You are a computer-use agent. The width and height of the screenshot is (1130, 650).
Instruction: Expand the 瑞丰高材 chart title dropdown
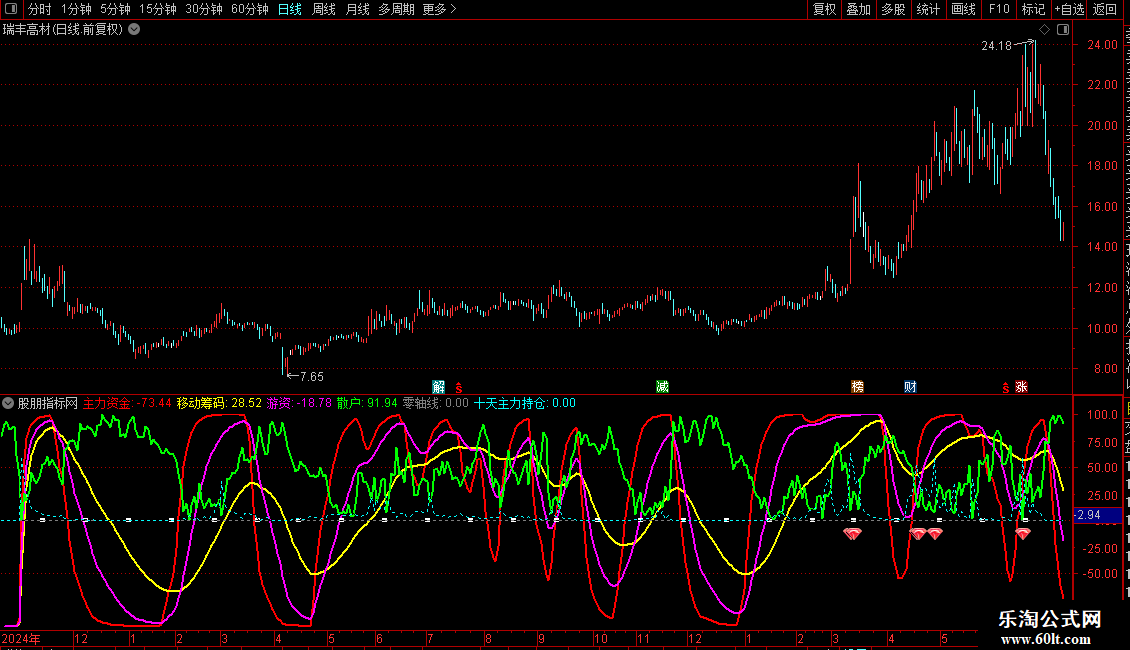click(134, 30)
